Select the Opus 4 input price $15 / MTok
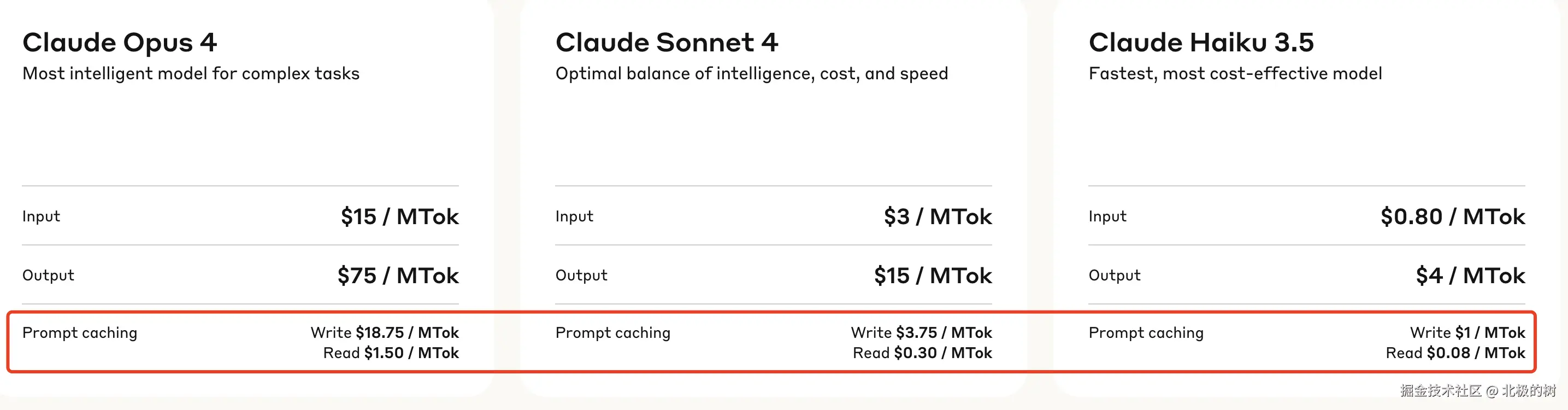This screenshot has height=410, width=1568. (399, 216)
